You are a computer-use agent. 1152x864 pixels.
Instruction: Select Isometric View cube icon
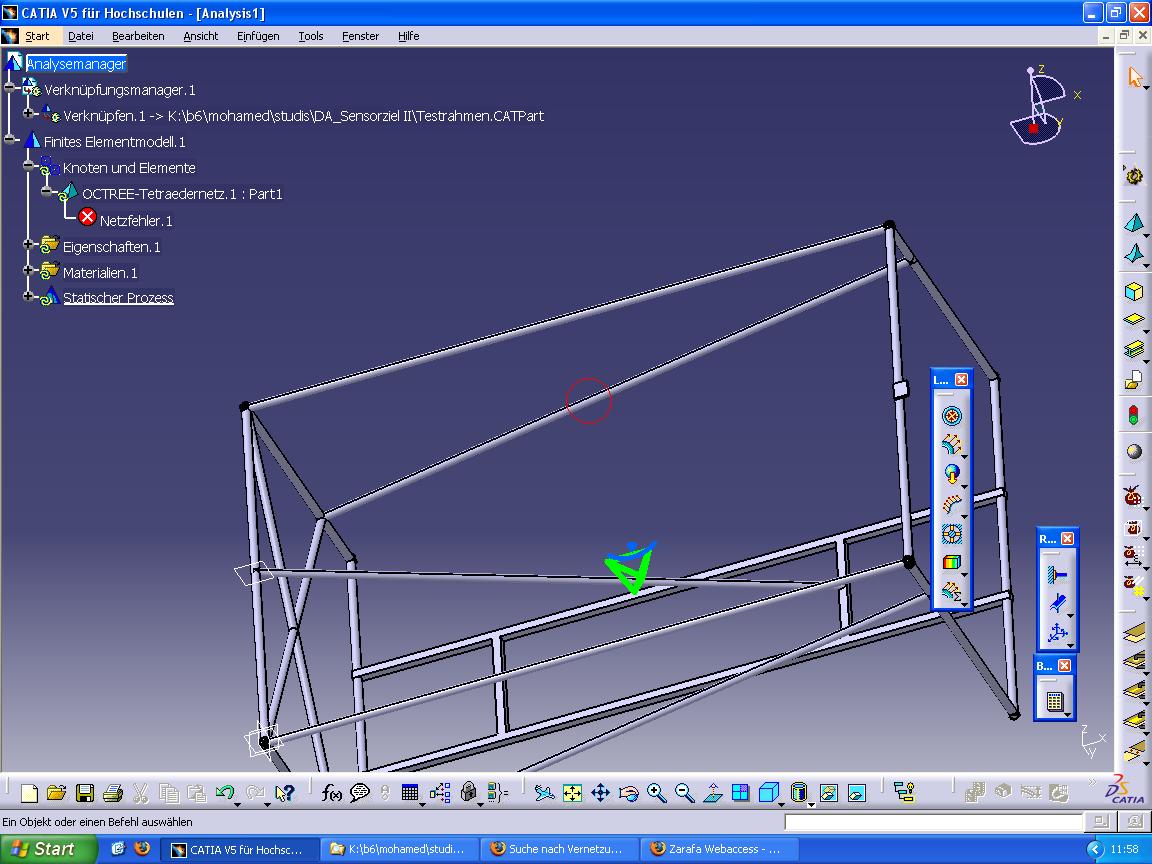click(768, 793)
